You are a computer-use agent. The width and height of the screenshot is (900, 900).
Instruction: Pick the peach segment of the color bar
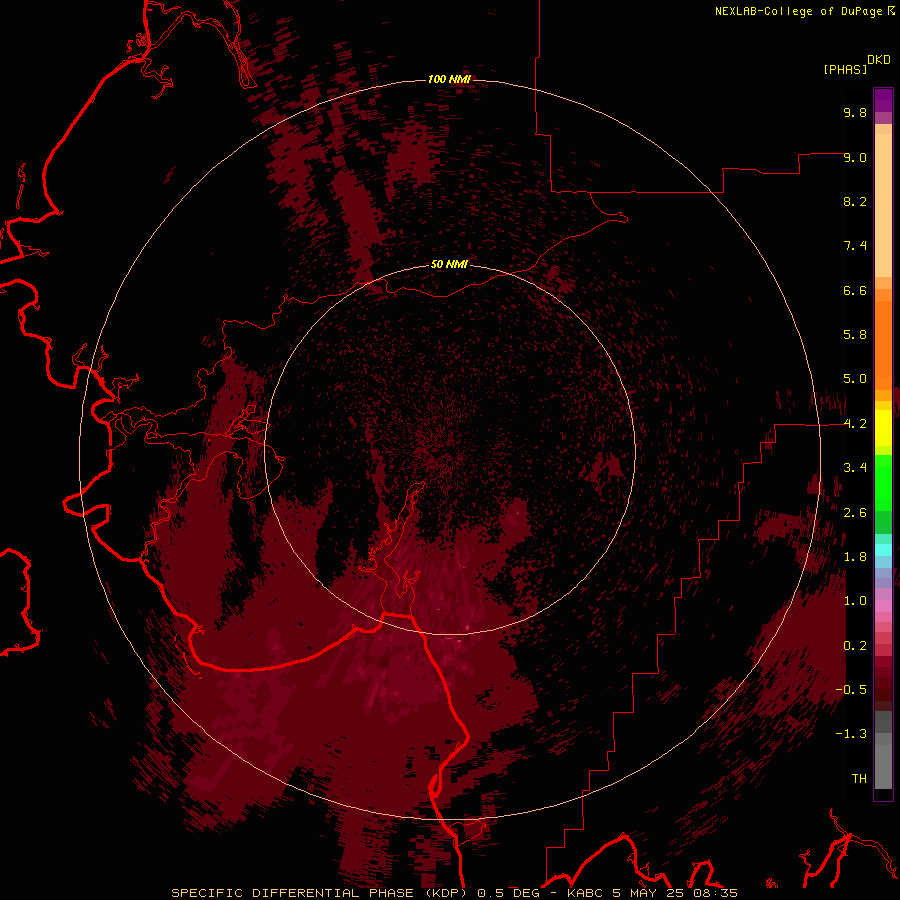click(x=883, y=205)
